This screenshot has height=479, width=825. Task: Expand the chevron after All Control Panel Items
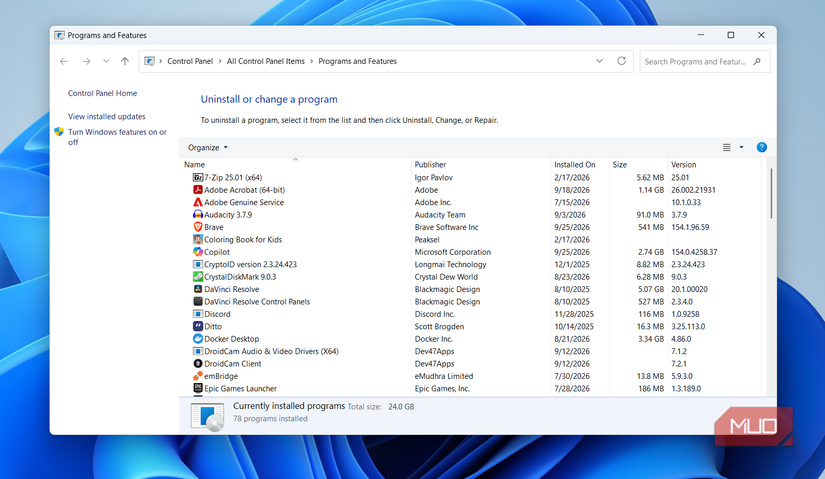click(x=311, y=62)
